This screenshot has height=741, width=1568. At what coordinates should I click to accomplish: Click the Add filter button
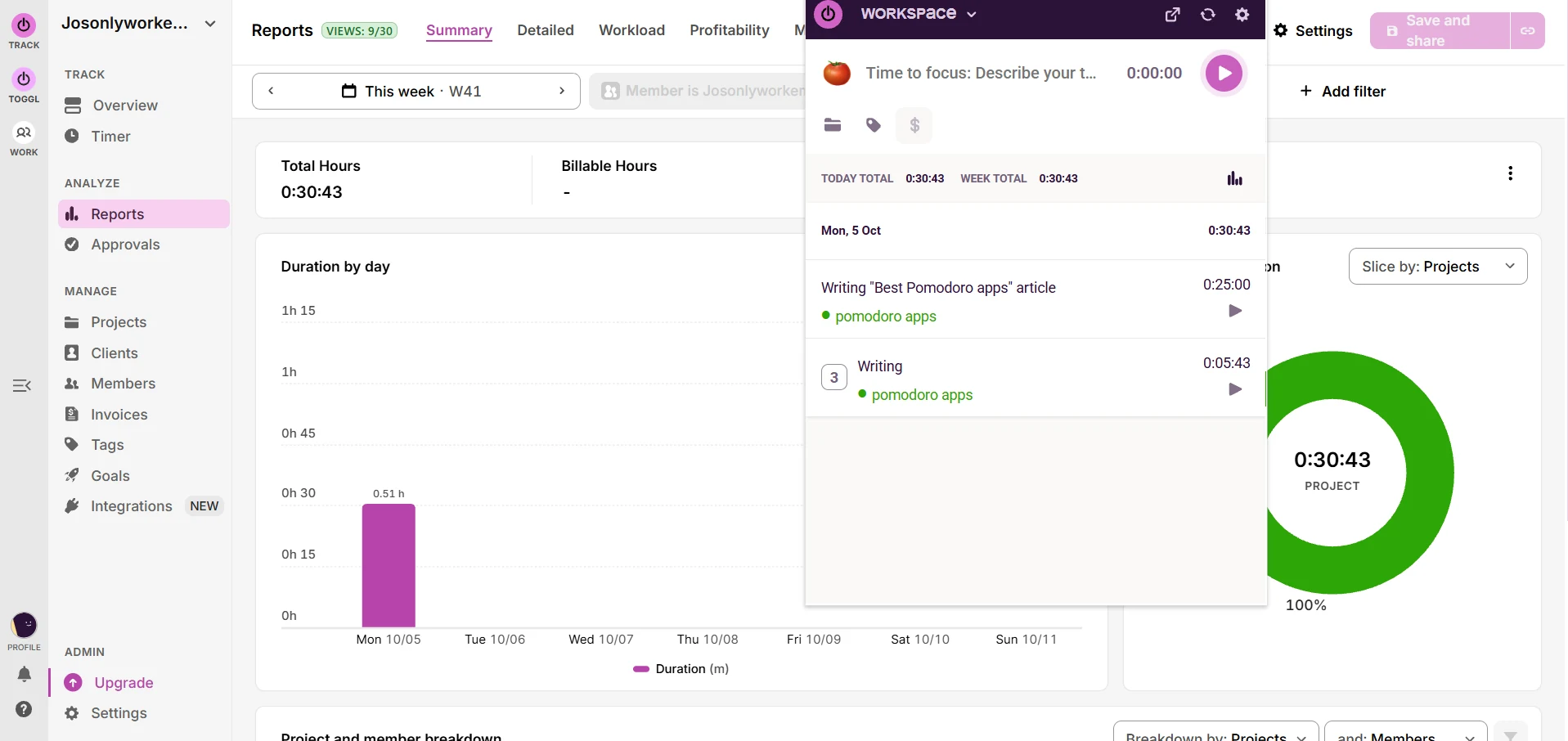coord(1342,92)
